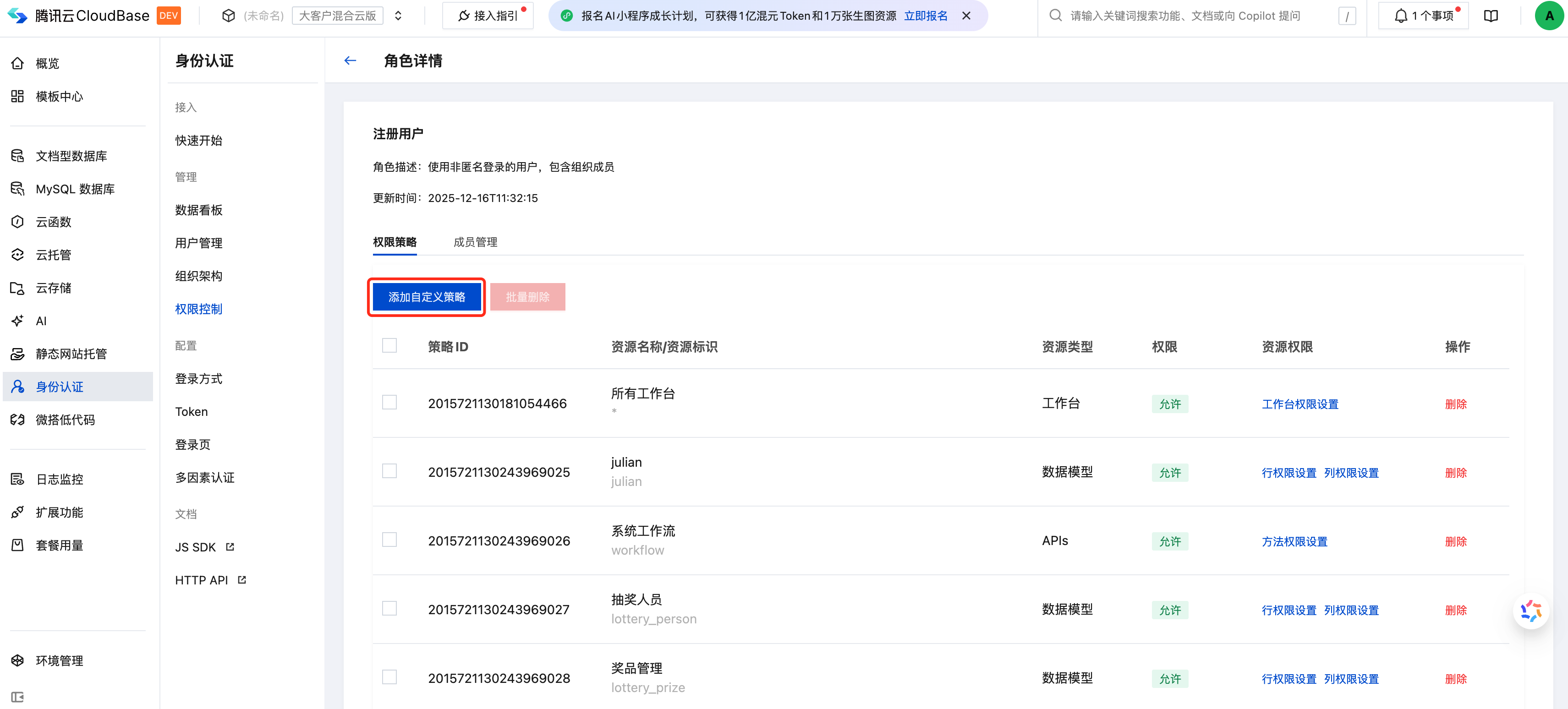Tick the select-all checkbox in table header
The image size is (1568, 709).
(x=389, y=346)
